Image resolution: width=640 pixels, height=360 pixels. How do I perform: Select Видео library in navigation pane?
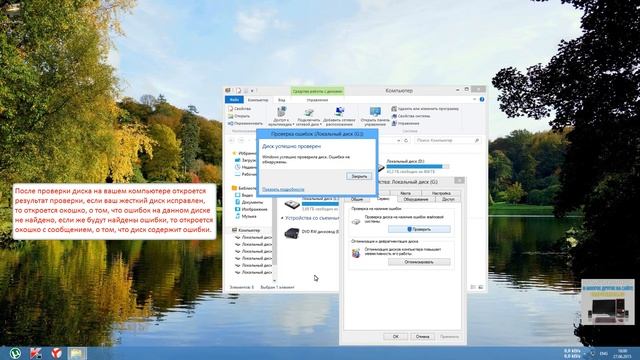(244, 195)
